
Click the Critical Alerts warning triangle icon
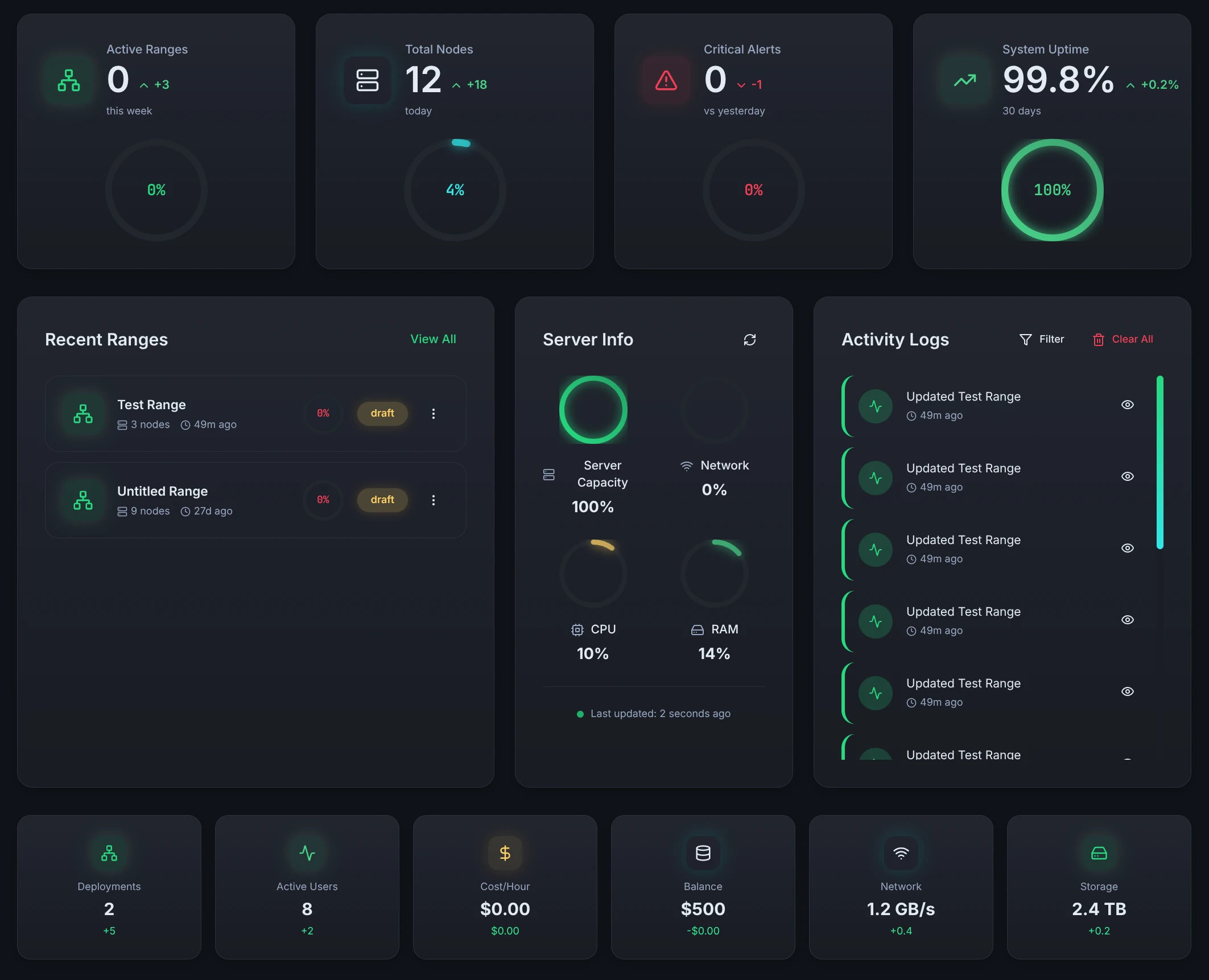pyautogui.click(x=666, y=80)
